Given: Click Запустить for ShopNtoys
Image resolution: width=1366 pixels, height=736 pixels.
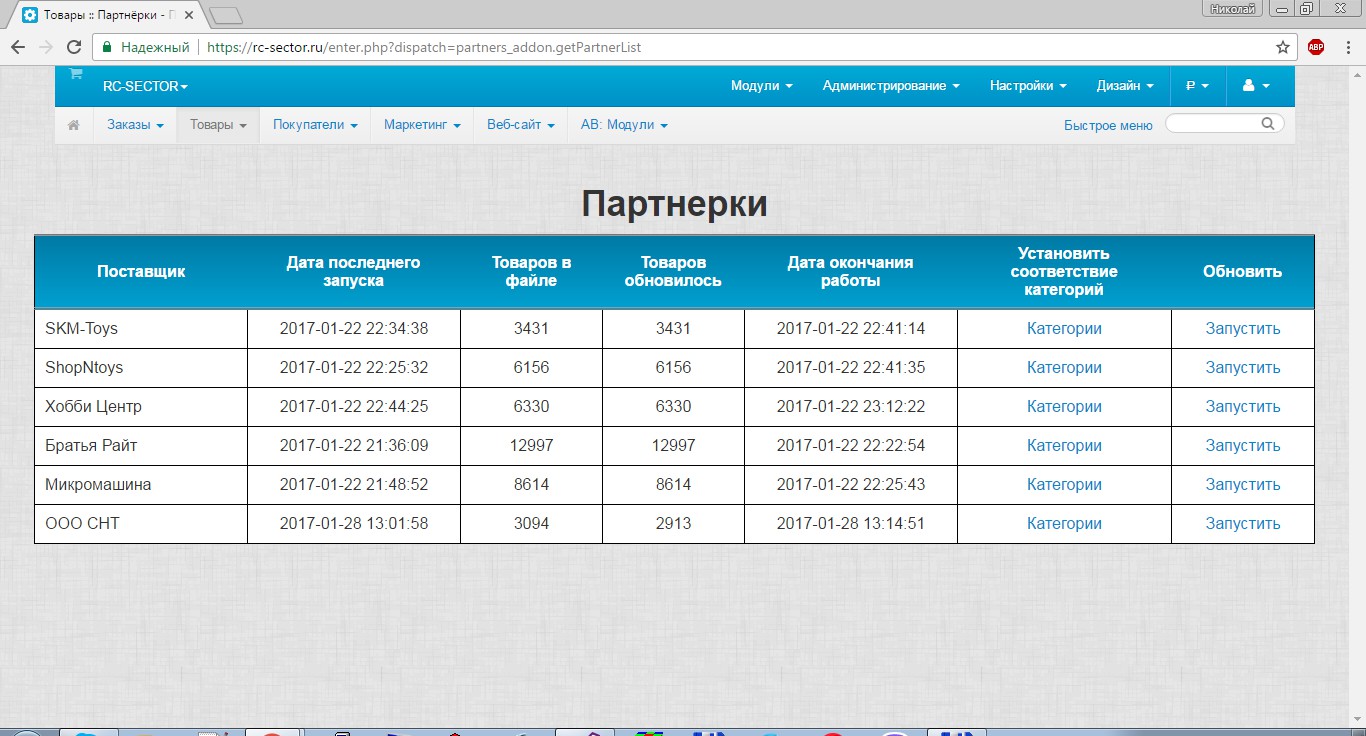Looking at the screenshot, I should 1243,368.
